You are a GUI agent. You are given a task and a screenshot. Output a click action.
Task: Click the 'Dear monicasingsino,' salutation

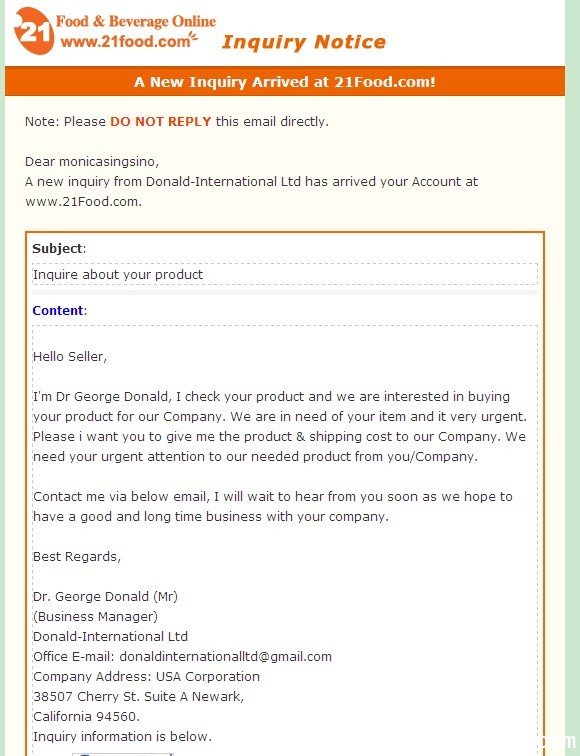tap(92, 162)
